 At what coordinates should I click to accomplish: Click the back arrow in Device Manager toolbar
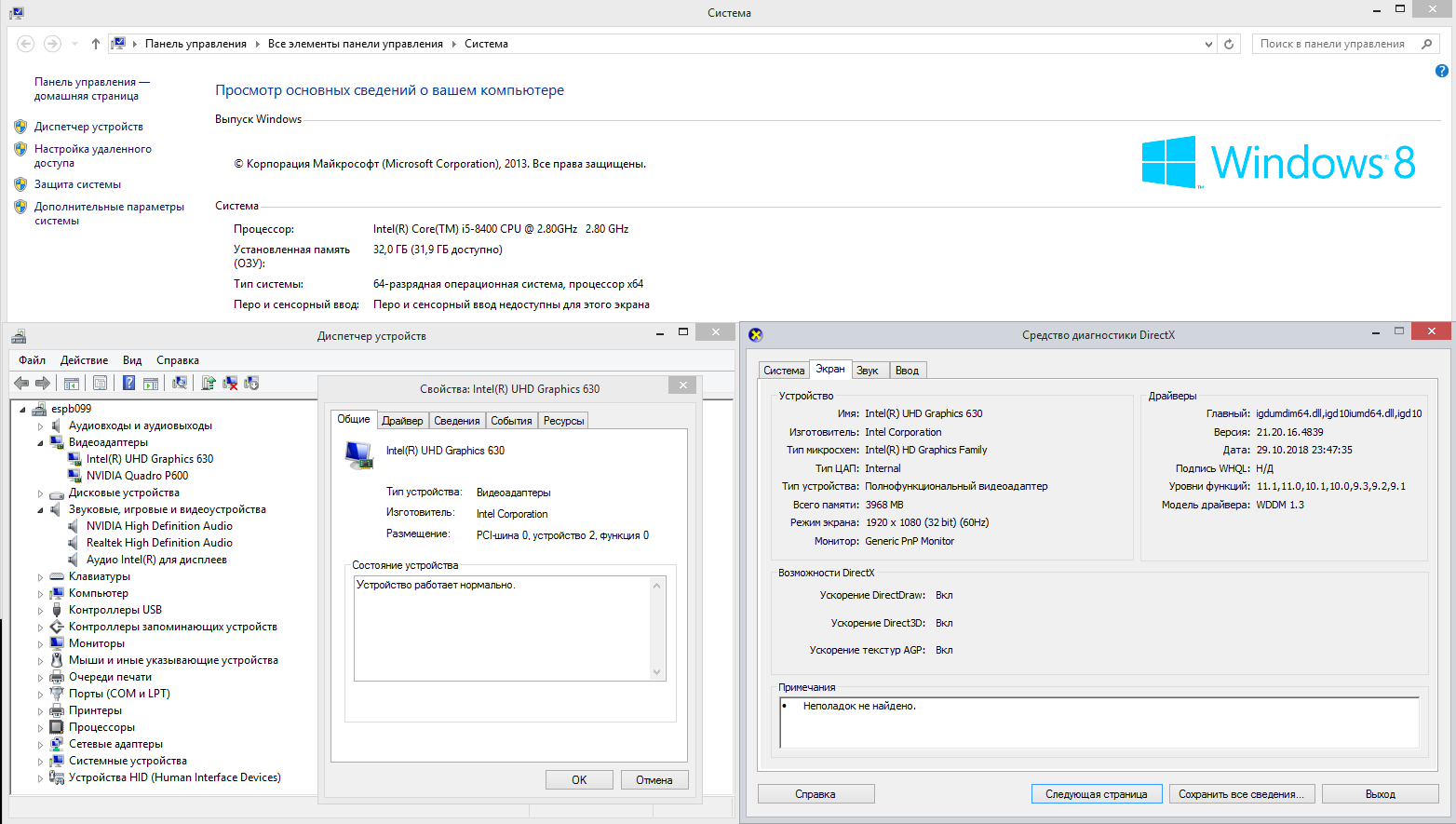coord(21,383)
